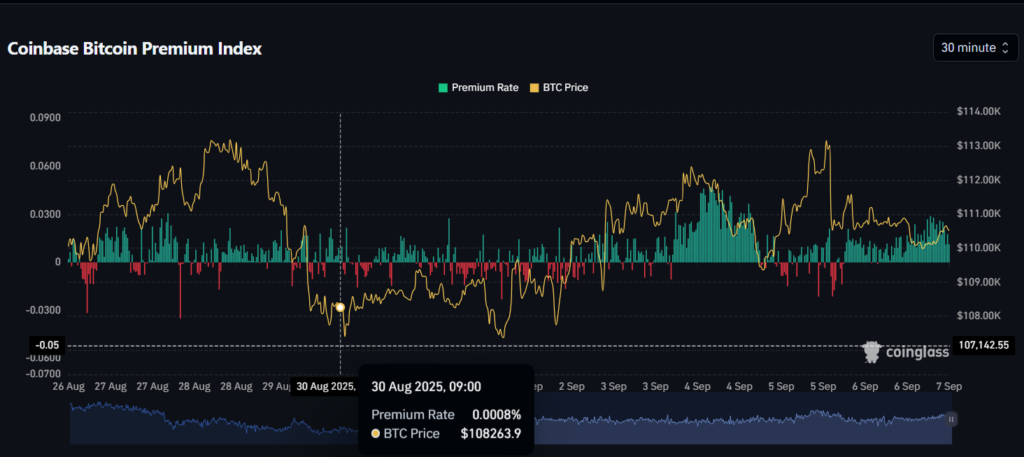Viewport: 1024px width, 457px height.
Task: Click the 26 Aug x-axis label
Action: click(x=70, y=386)
